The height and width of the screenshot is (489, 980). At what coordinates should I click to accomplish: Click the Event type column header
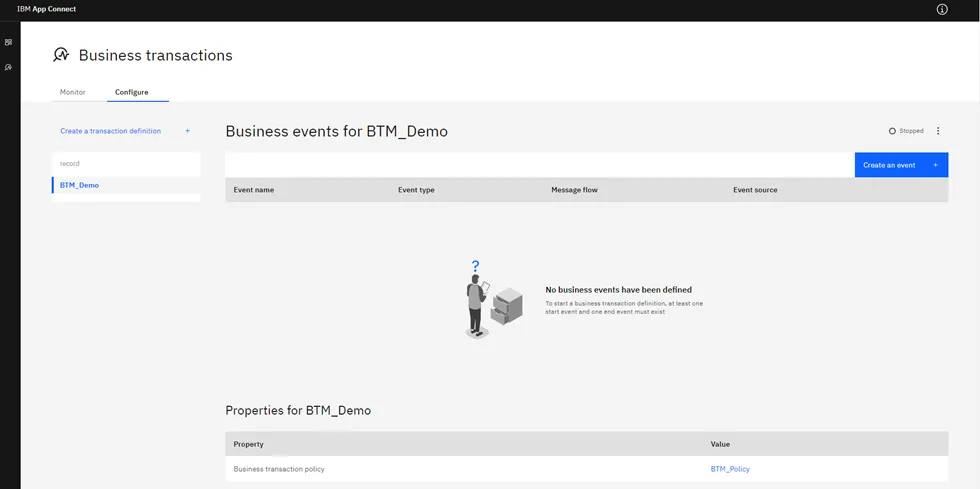point(416,189)
